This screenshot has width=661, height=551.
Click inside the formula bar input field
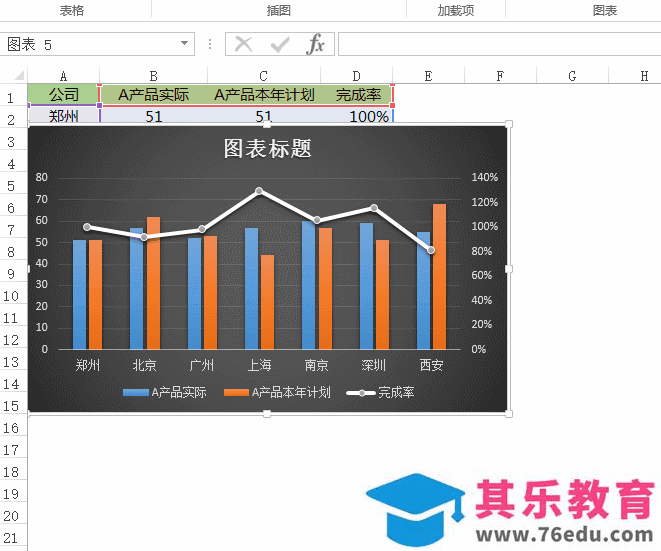tap(500, 44)
